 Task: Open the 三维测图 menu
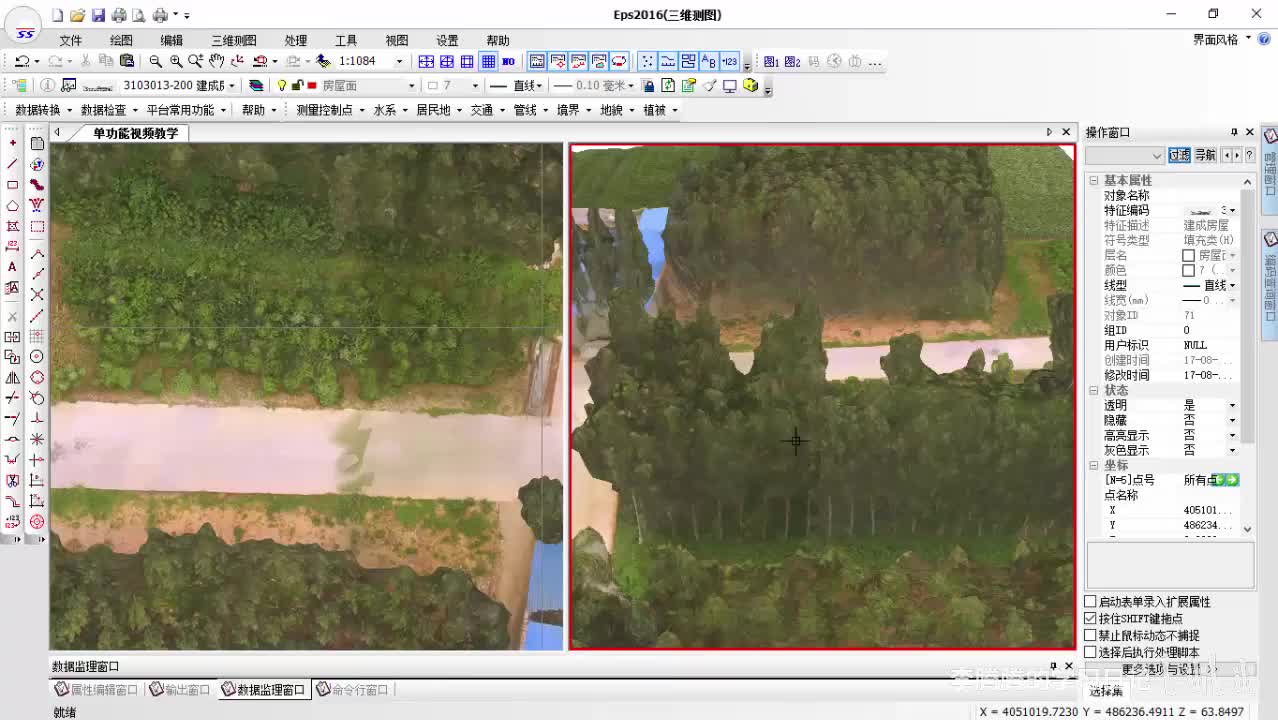(x=234, y=41)
